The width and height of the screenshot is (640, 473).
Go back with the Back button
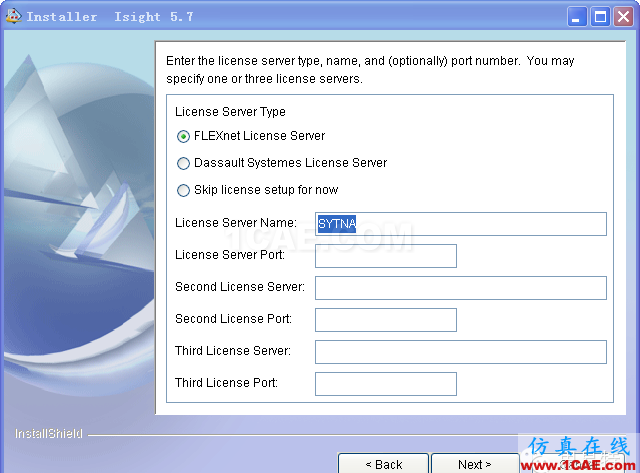(x=384, y=464)
